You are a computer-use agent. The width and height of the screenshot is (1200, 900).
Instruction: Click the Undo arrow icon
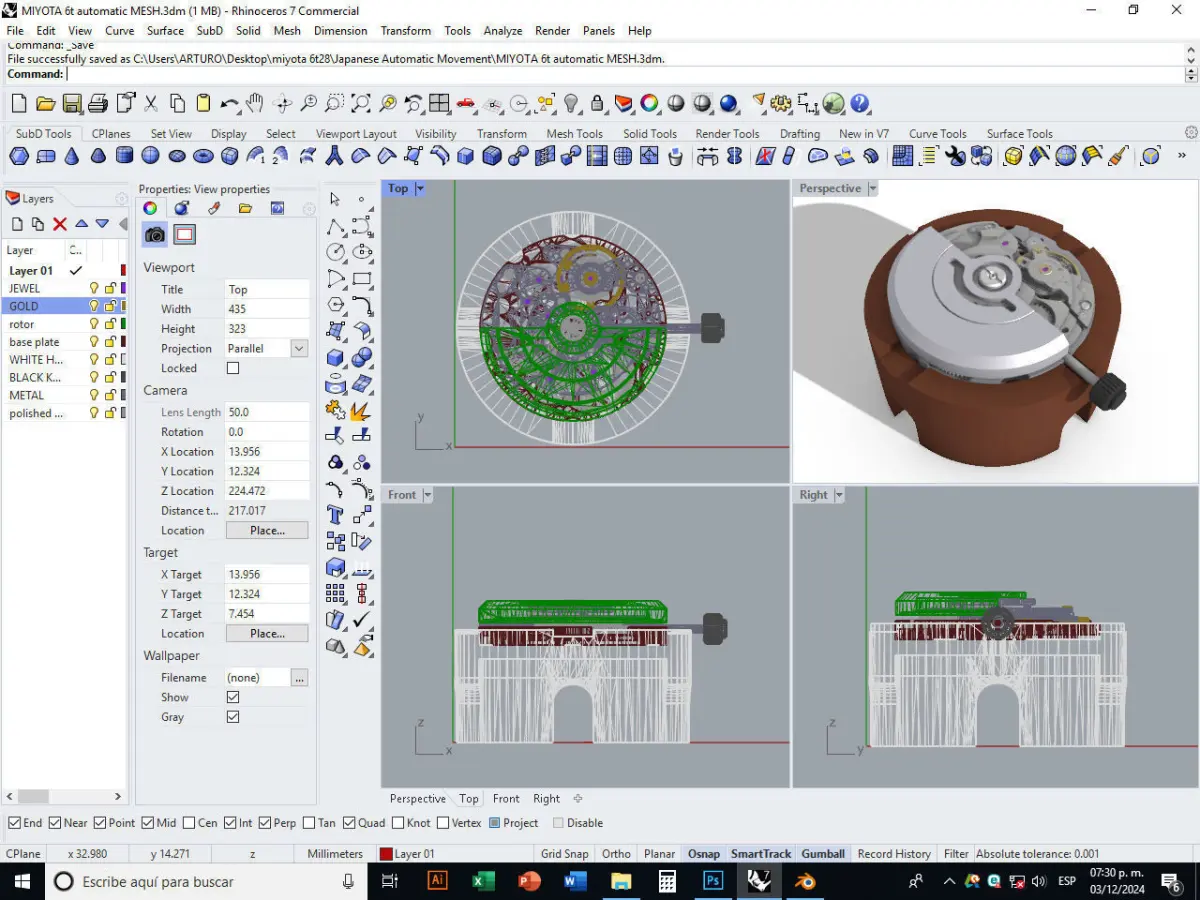pyautogui.click(x=229, y=103)
